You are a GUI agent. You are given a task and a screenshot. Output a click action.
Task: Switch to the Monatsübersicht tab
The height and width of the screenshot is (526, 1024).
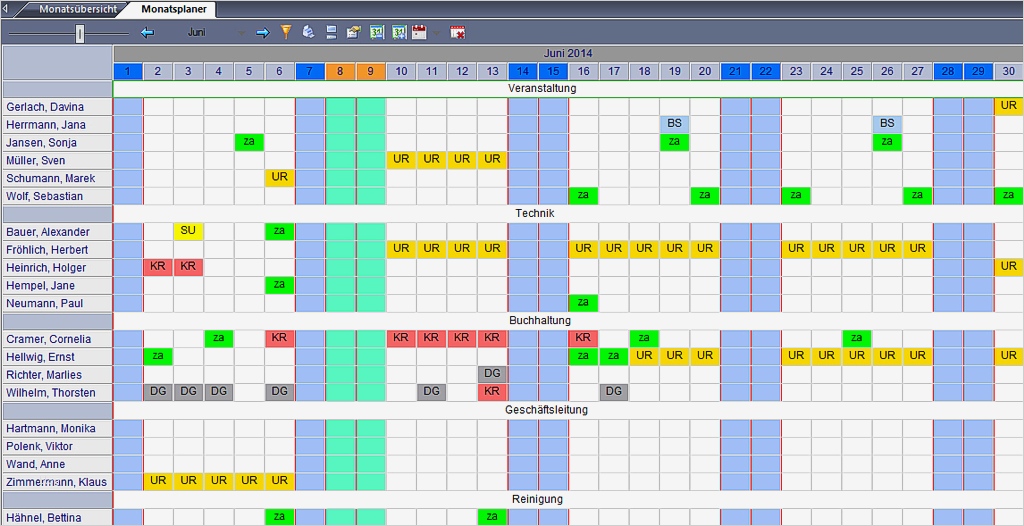[78, 9]
